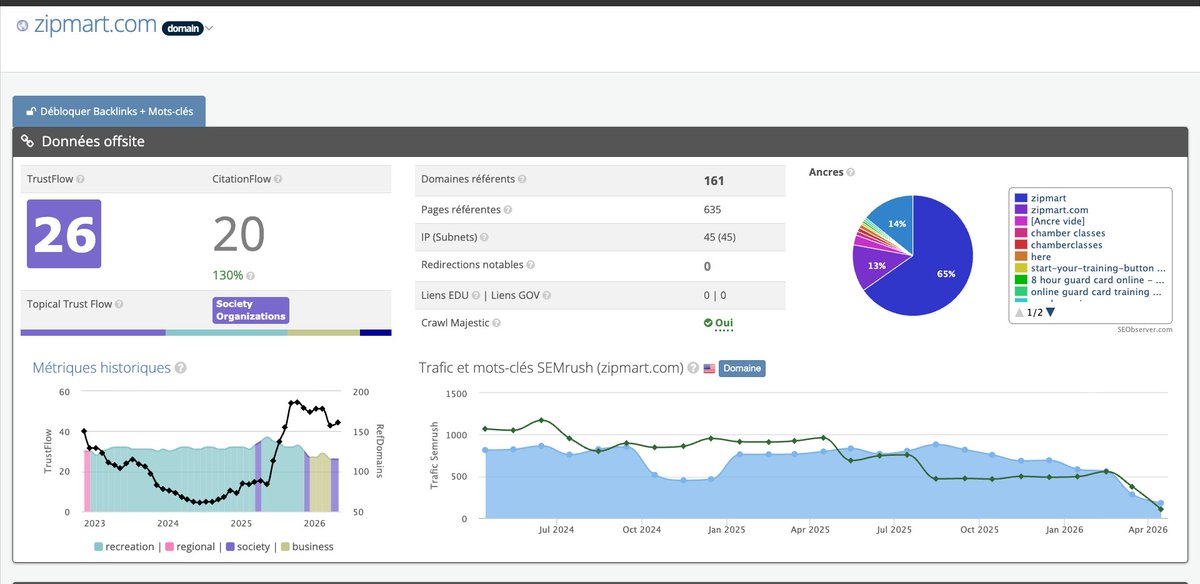
Task: Click the green 130% ratio text
Action: [227, 276]
